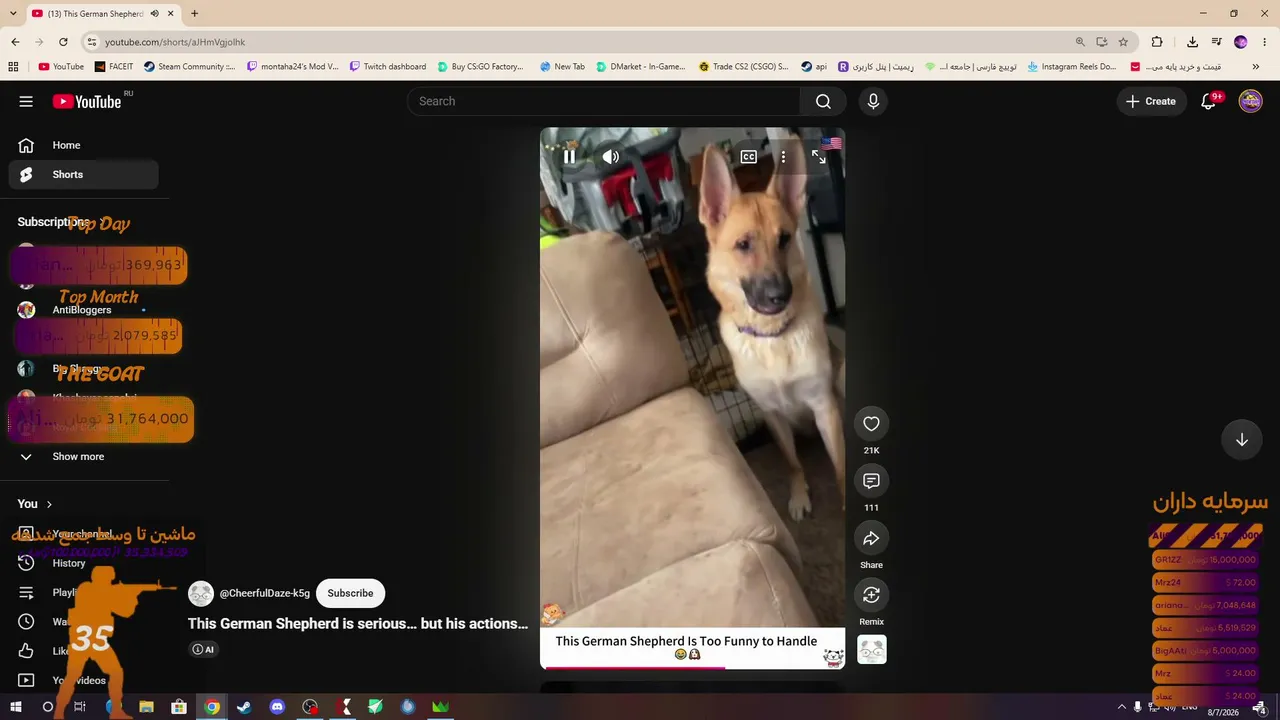Viewport: 1280px width, 720px height.
Task: Open the tab search dropdown arrow
Action: [11, 14]
